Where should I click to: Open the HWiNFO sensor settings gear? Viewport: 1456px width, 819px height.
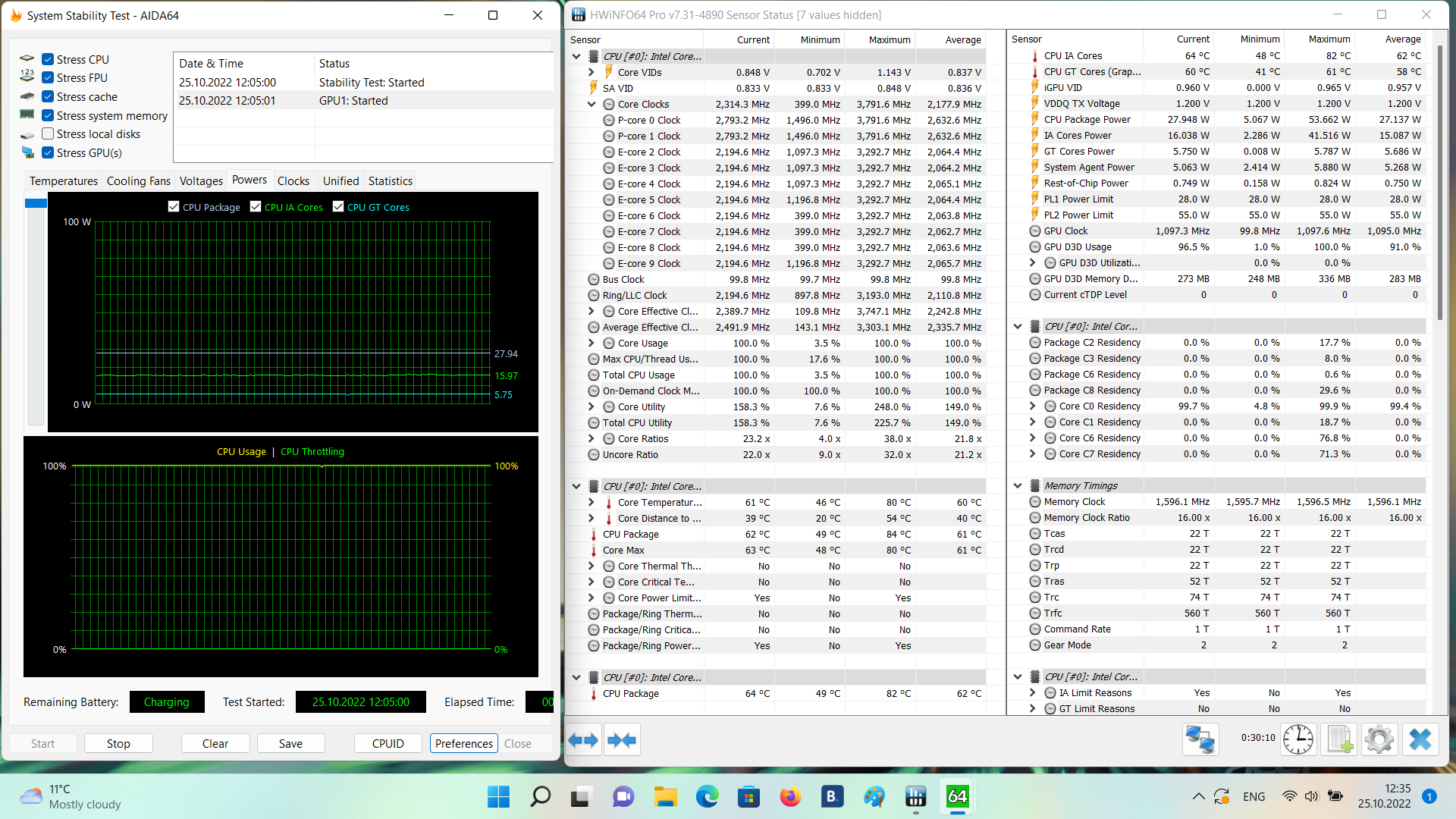(1379, 739)
